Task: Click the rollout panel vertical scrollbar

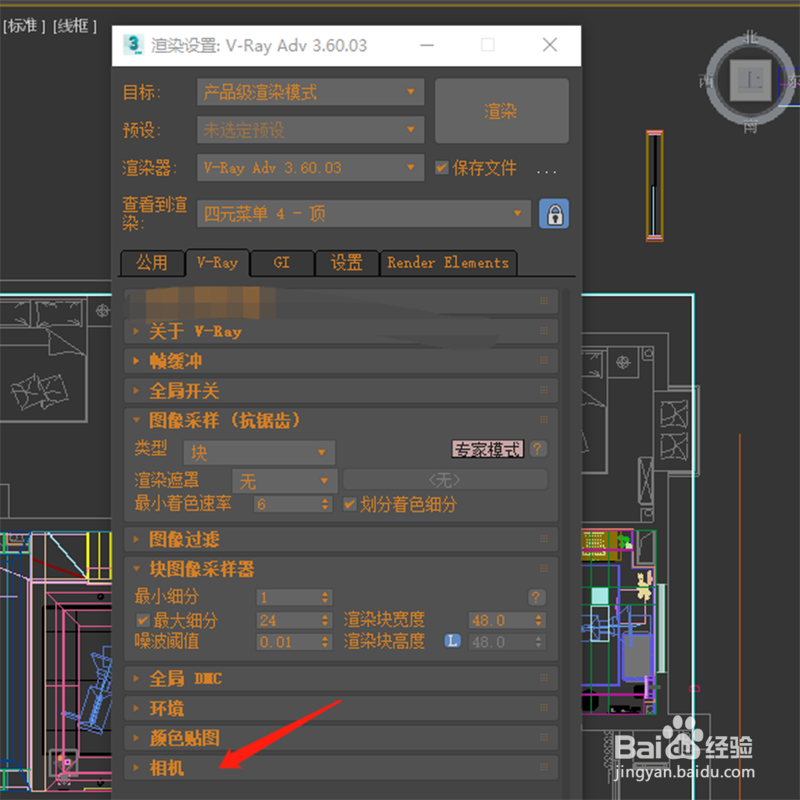Action: click(566, 541)
